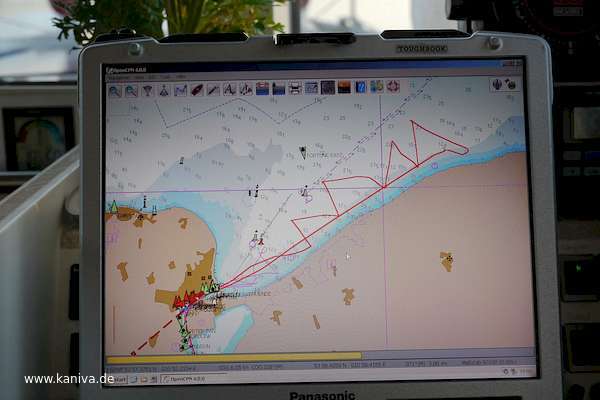
Task: Click the Zoom In magnifier icon
Action: pyautogui.click(x=115, y=90)
